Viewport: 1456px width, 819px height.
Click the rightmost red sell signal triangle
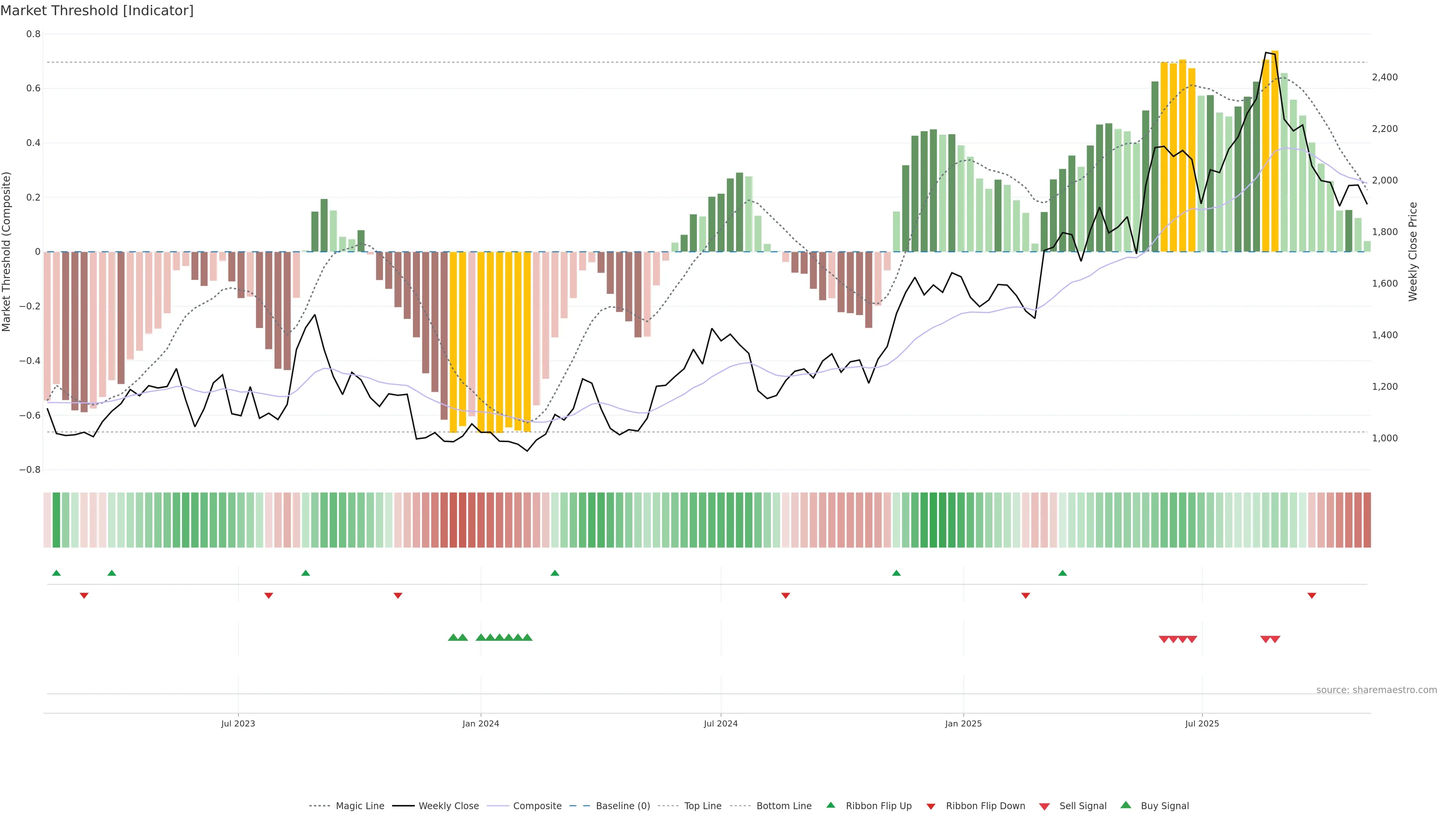1275,639
